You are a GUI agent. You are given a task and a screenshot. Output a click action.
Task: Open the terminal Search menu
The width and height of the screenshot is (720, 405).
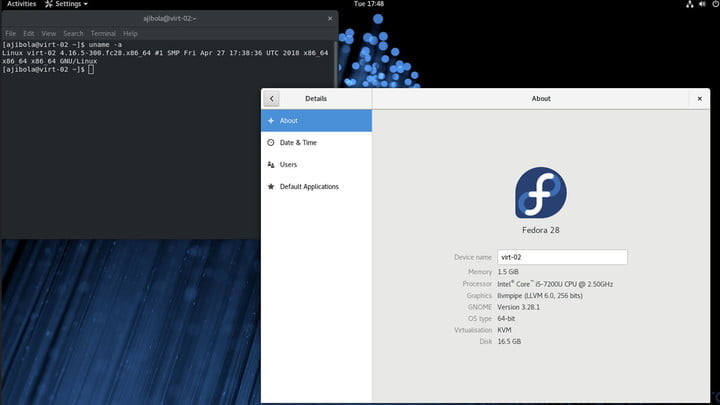(x=73, y=34)
